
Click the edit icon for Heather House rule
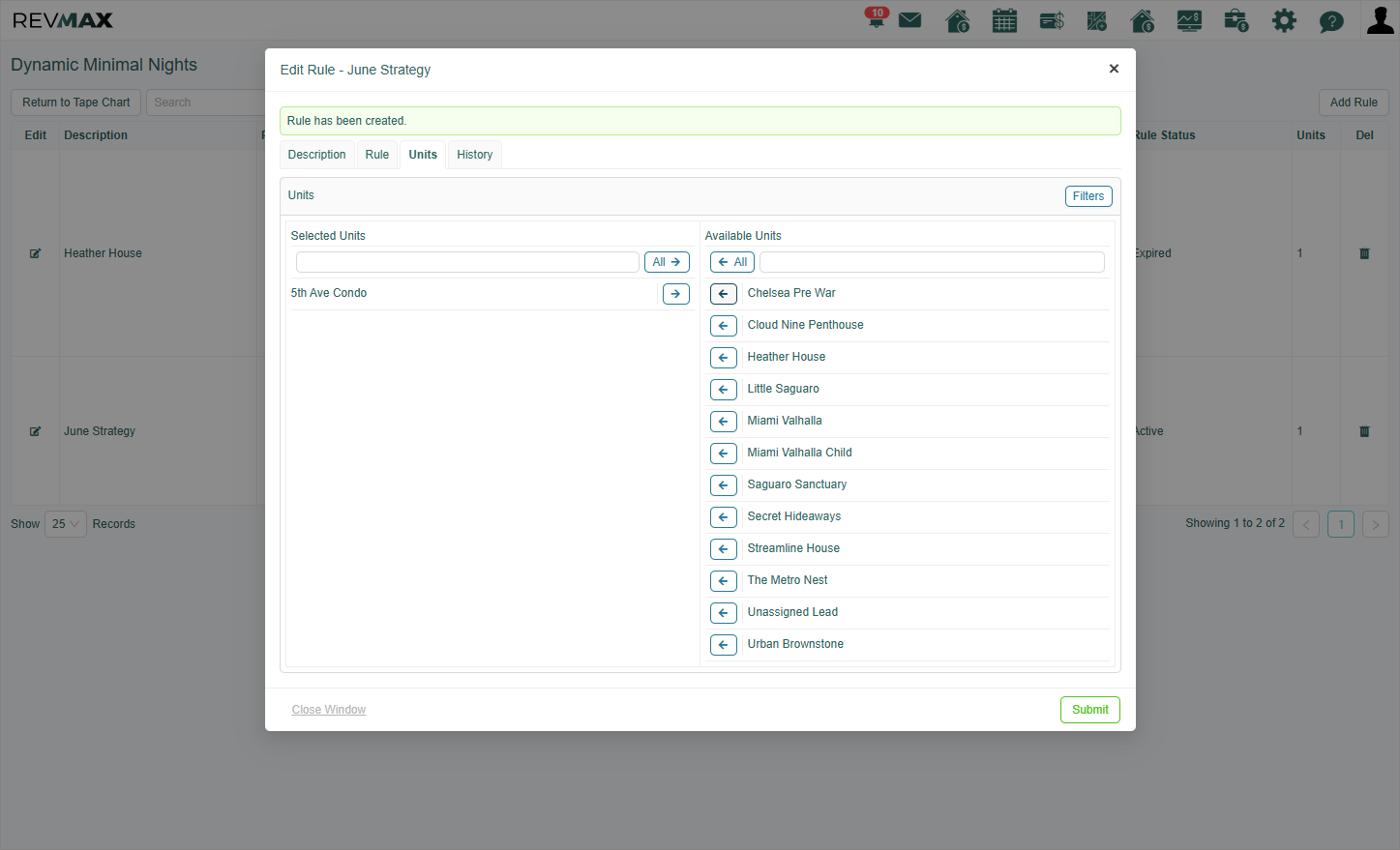pos(36,253)
